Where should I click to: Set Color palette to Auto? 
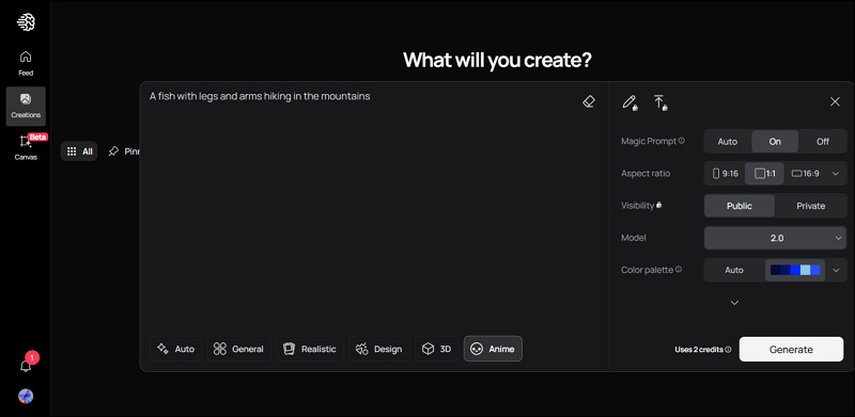click(734, 270)
